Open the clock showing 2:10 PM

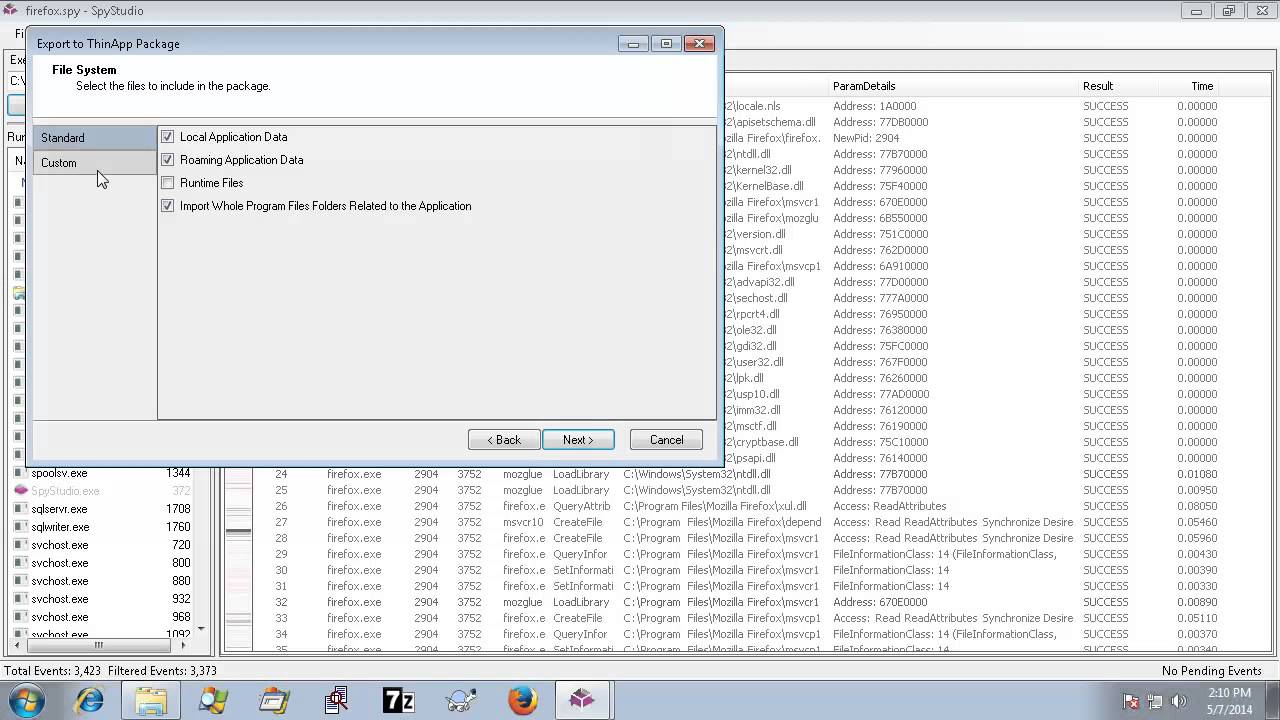[x=1228, y=701]
